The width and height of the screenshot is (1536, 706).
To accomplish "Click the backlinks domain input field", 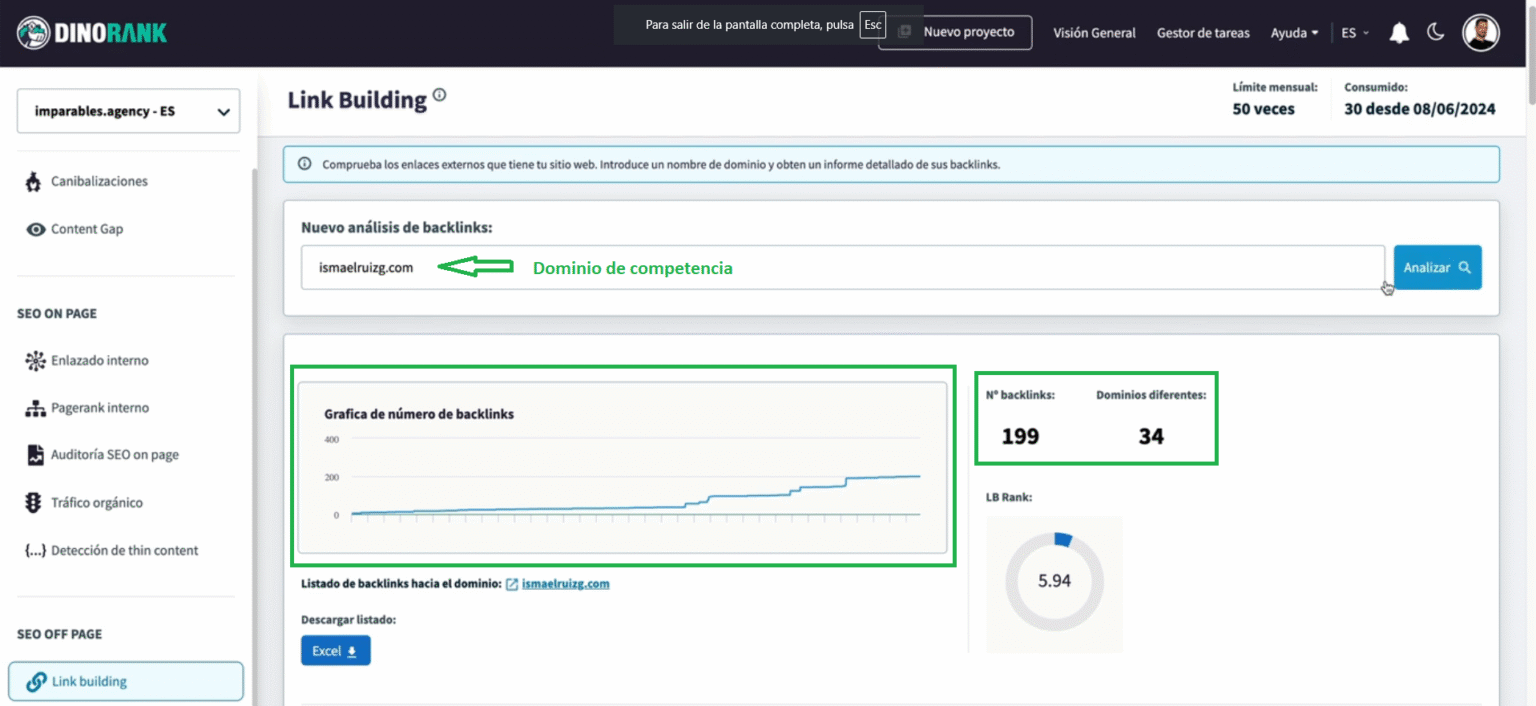I will pos(843,268).
